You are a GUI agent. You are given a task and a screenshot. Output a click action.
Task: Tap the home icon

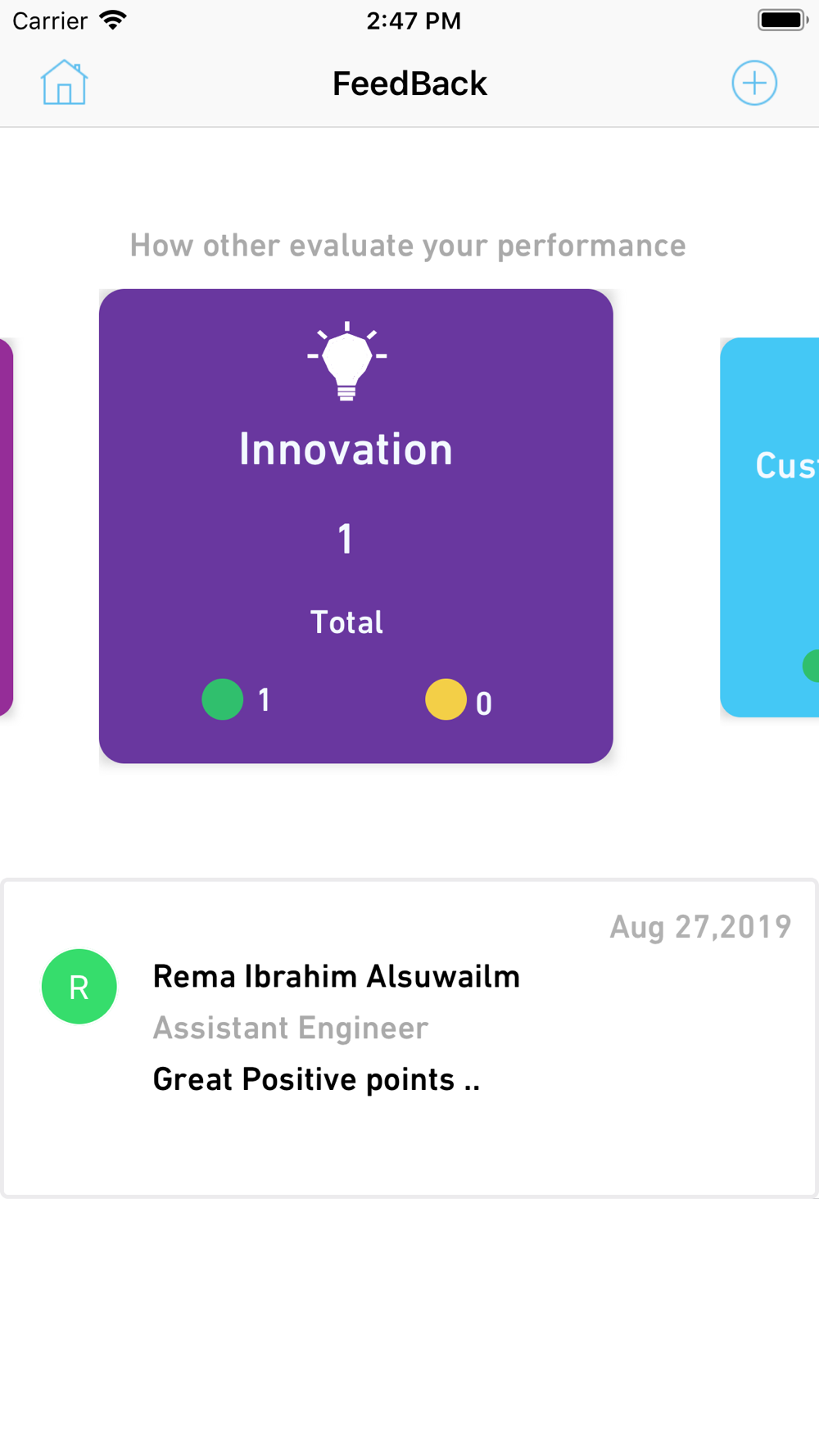[64, 83]
